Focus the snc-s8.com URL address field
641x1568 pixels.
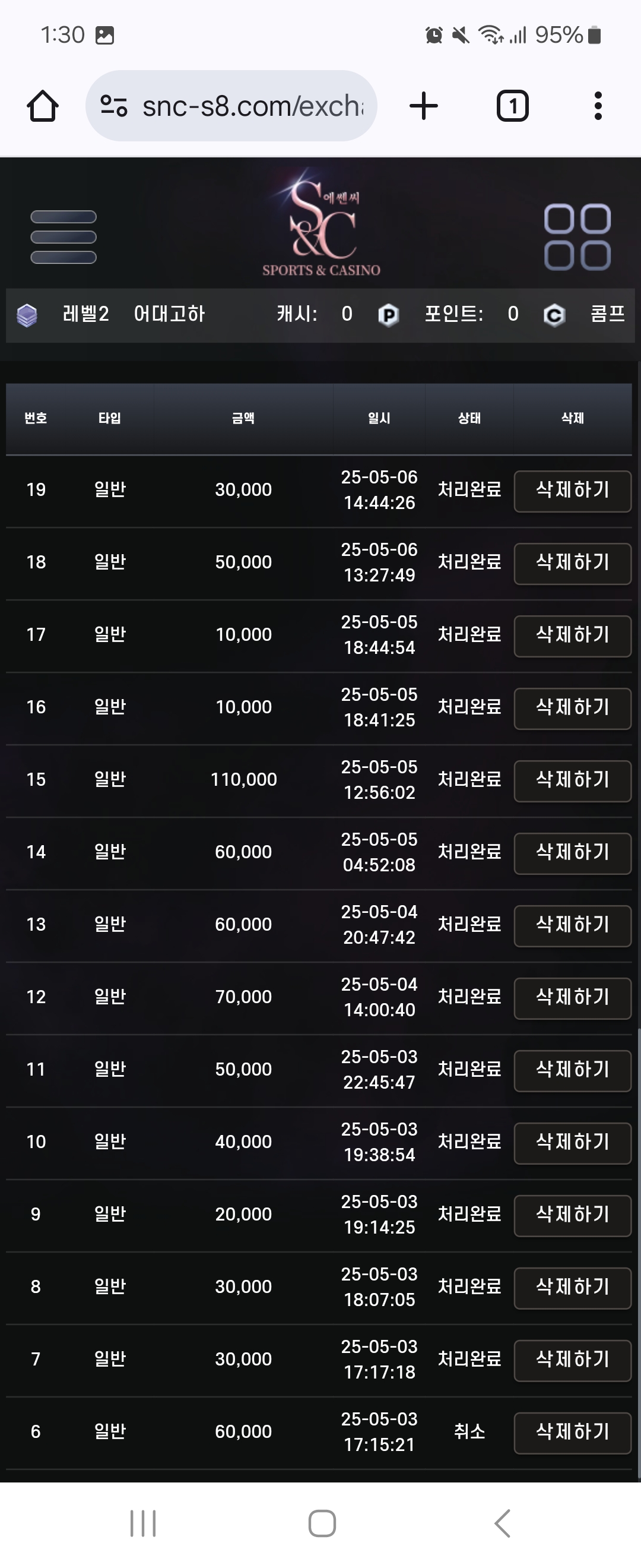click(x=231, y=106)
